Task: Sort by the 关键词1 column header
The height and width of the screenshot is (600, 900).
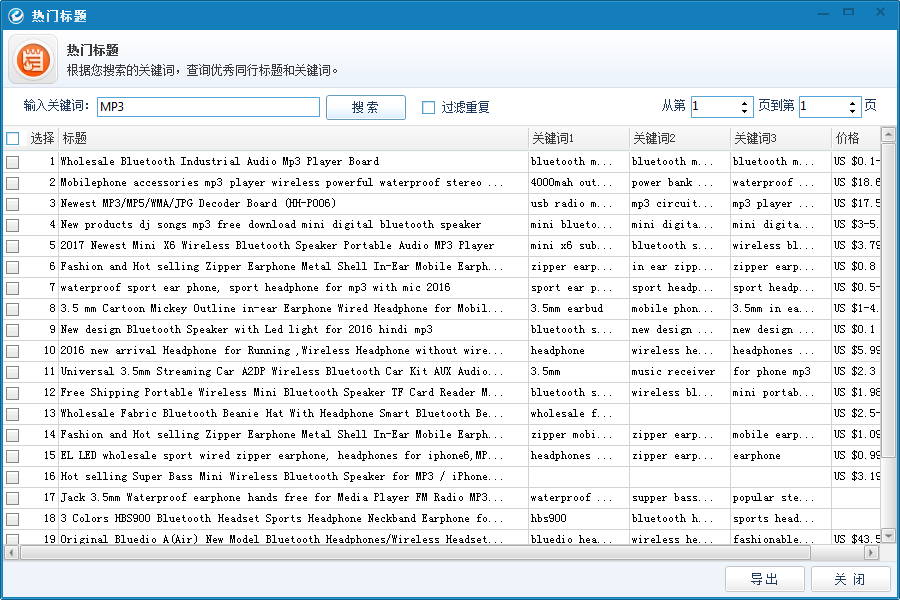Action: (x=578, y=138)
